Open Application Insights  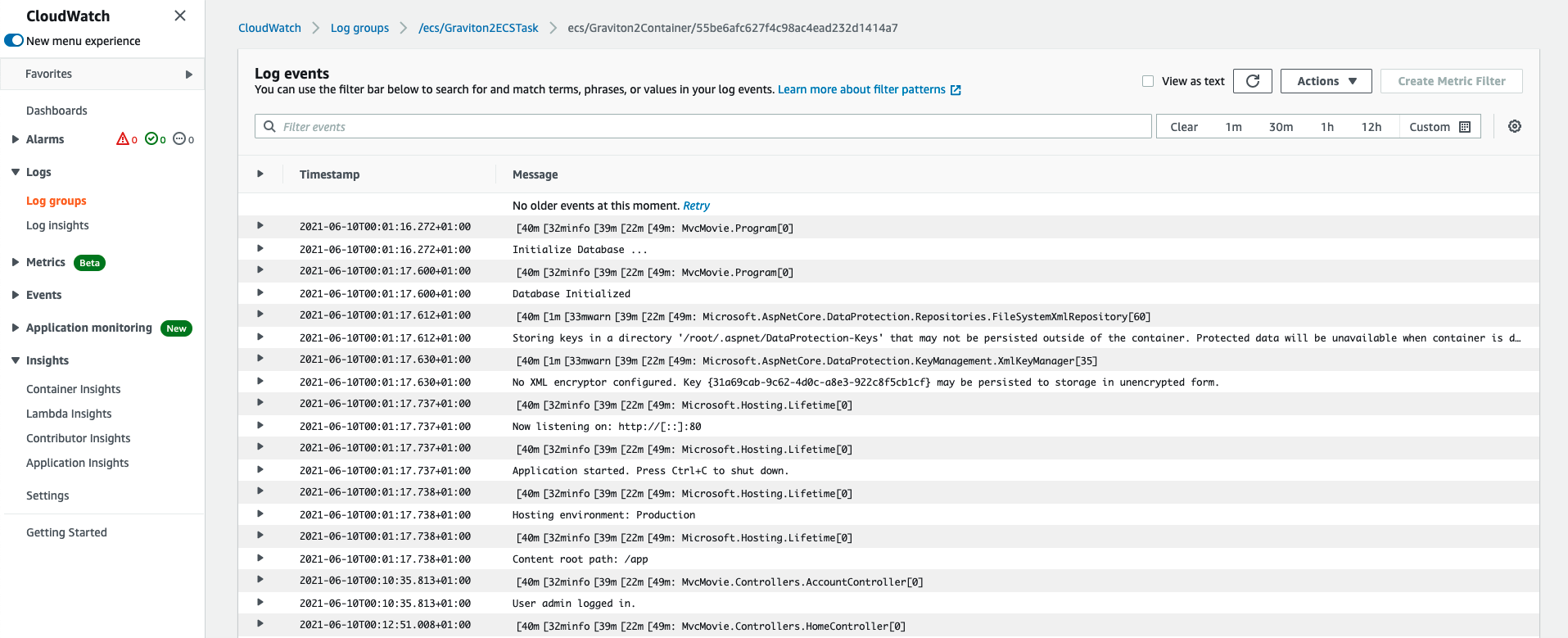(x=78, y=463)
